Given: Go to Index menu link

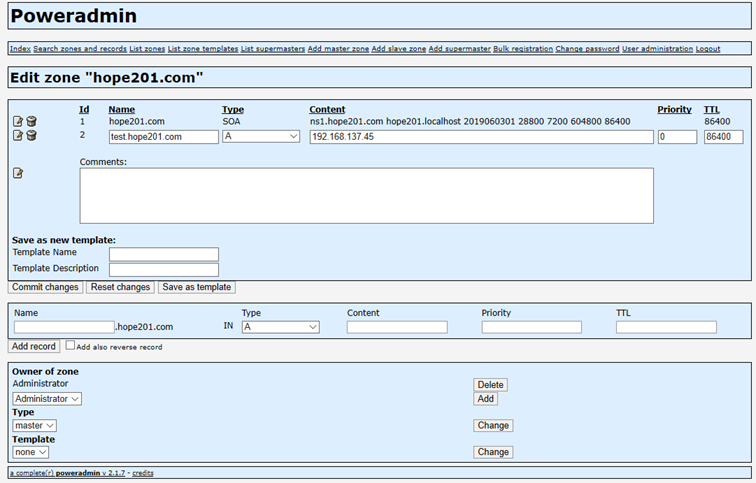Looking at the screenshot, I should pyautogui.click(x=20, y=49).
